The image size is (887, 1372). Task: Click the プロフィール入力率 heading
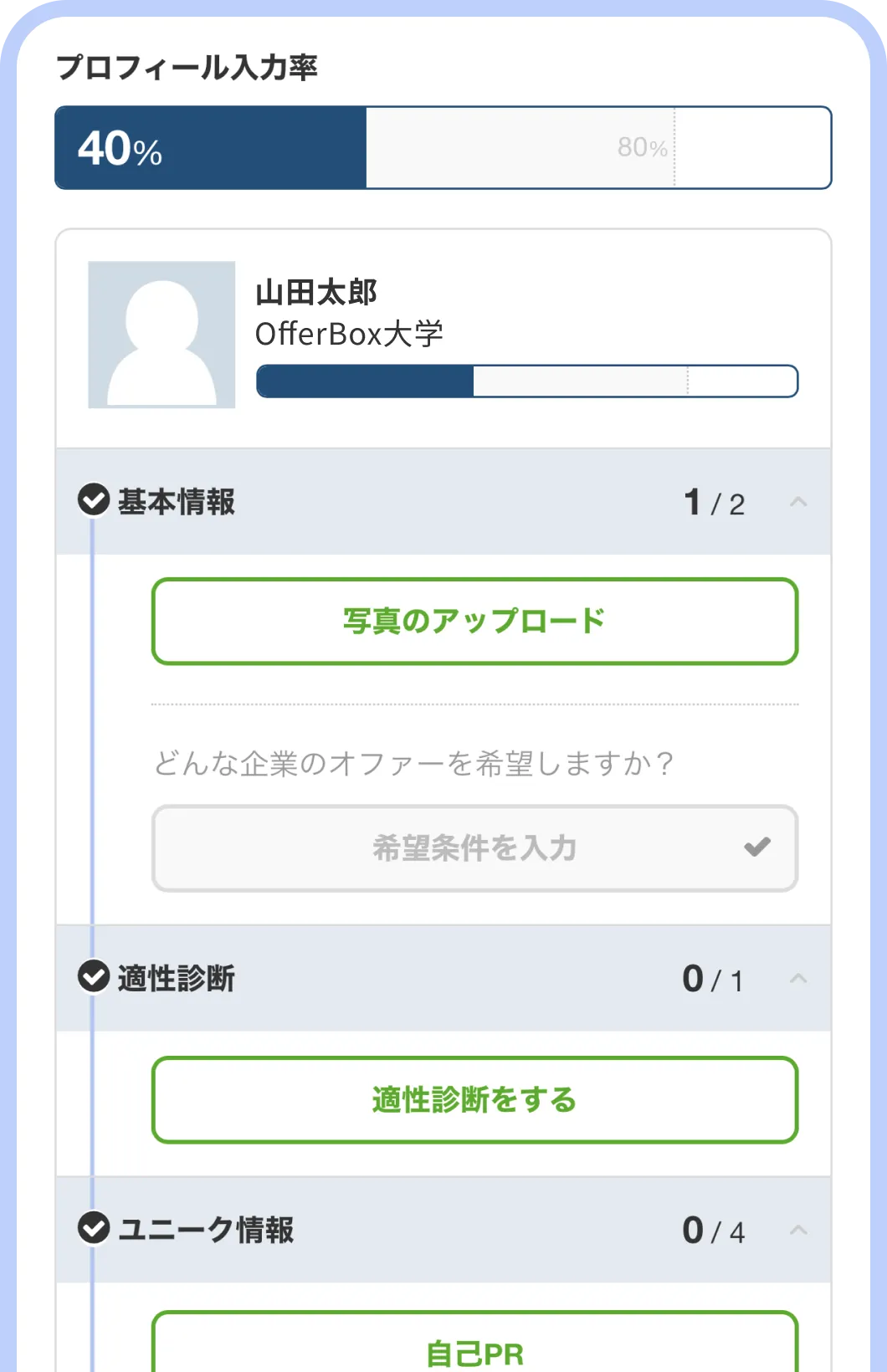[x=189, y=67]
